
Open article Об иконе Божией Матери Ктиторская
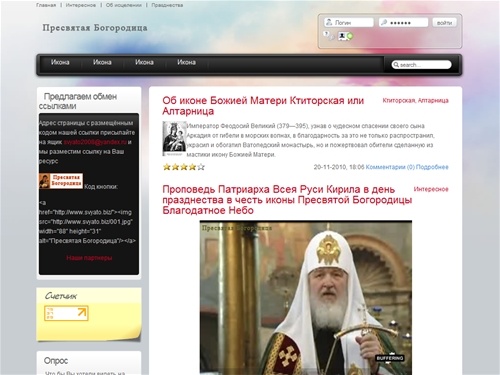263,106
